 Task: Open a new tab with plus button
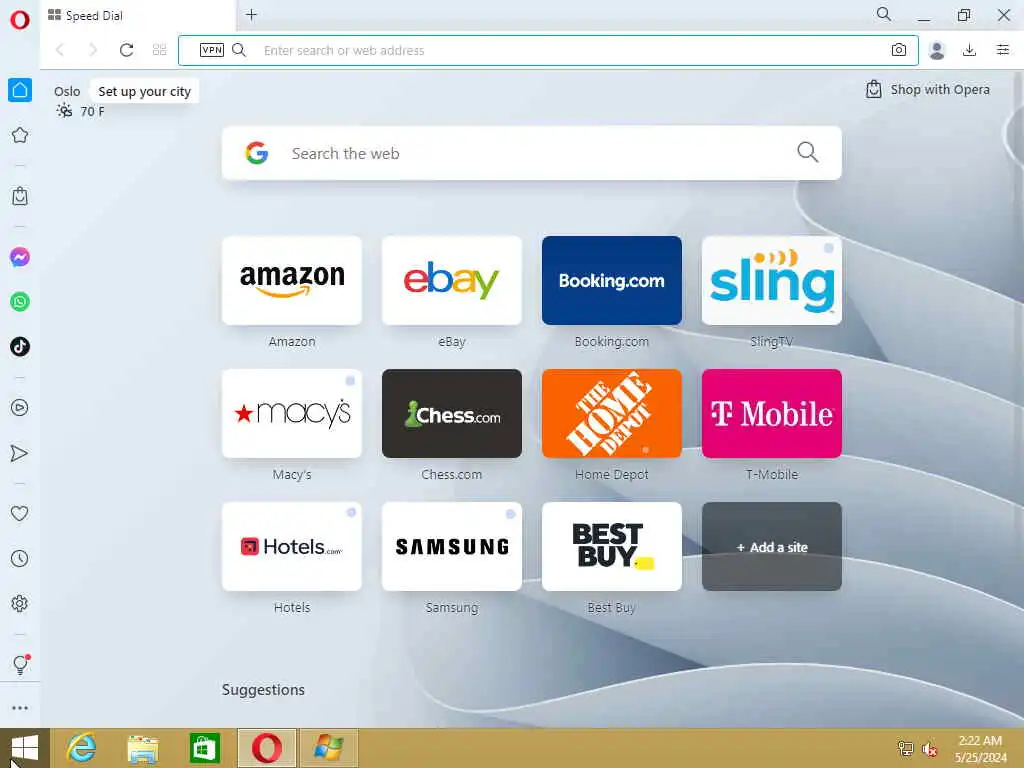pos(251,14)
